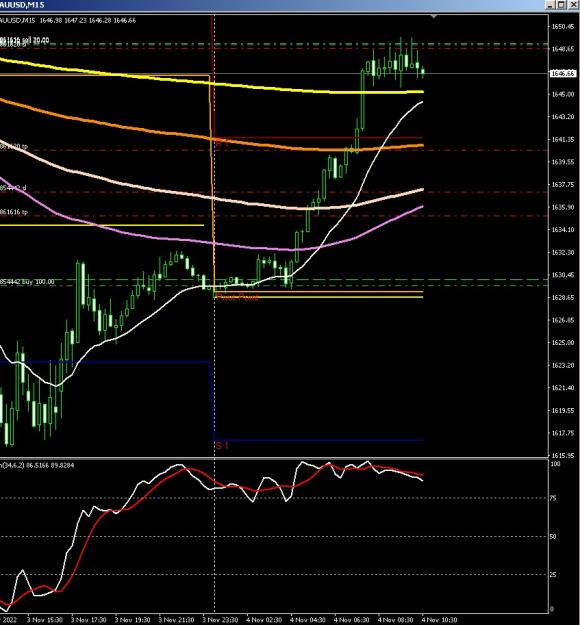Click the chart window title XAUUSD,M15
The image size is (580, 625).
[22, 5]
